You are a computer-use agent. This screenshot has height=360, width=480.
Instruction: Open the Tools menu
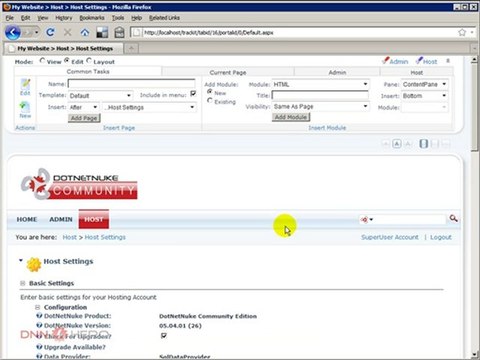tap(118, 18)
